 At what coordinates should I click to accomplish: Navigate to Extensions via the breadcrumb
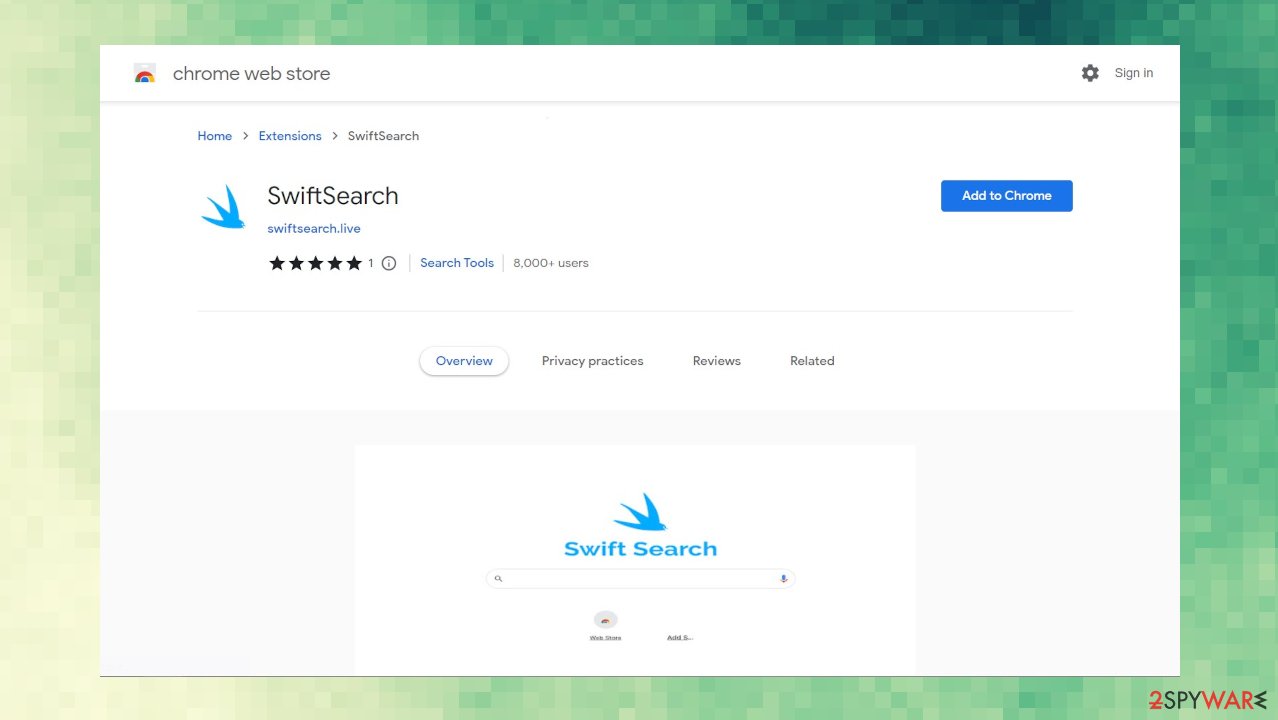(x=289, y=135)
